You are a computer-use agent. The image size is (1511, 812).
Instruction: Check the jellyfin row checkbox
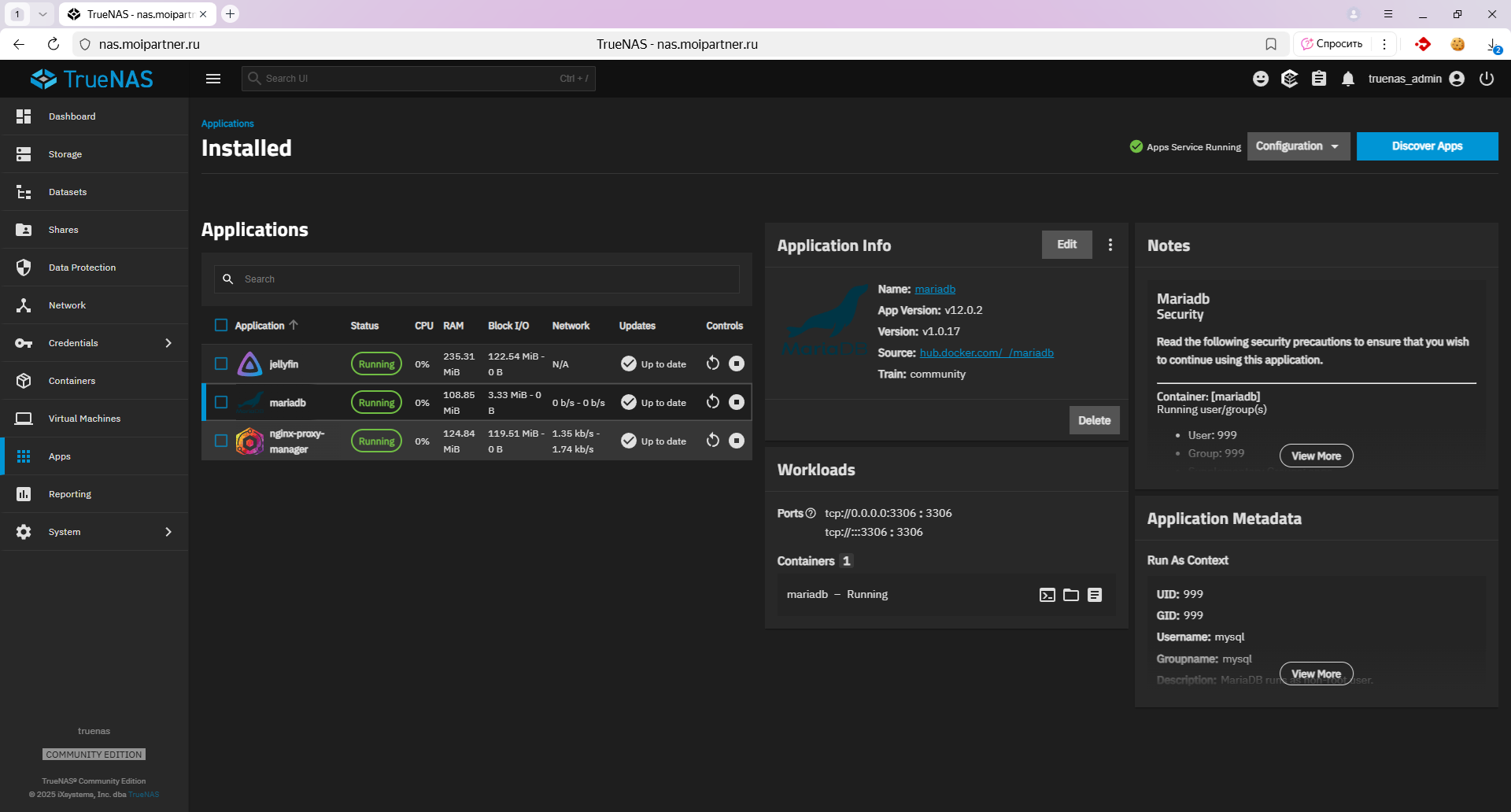pos(221,364)
